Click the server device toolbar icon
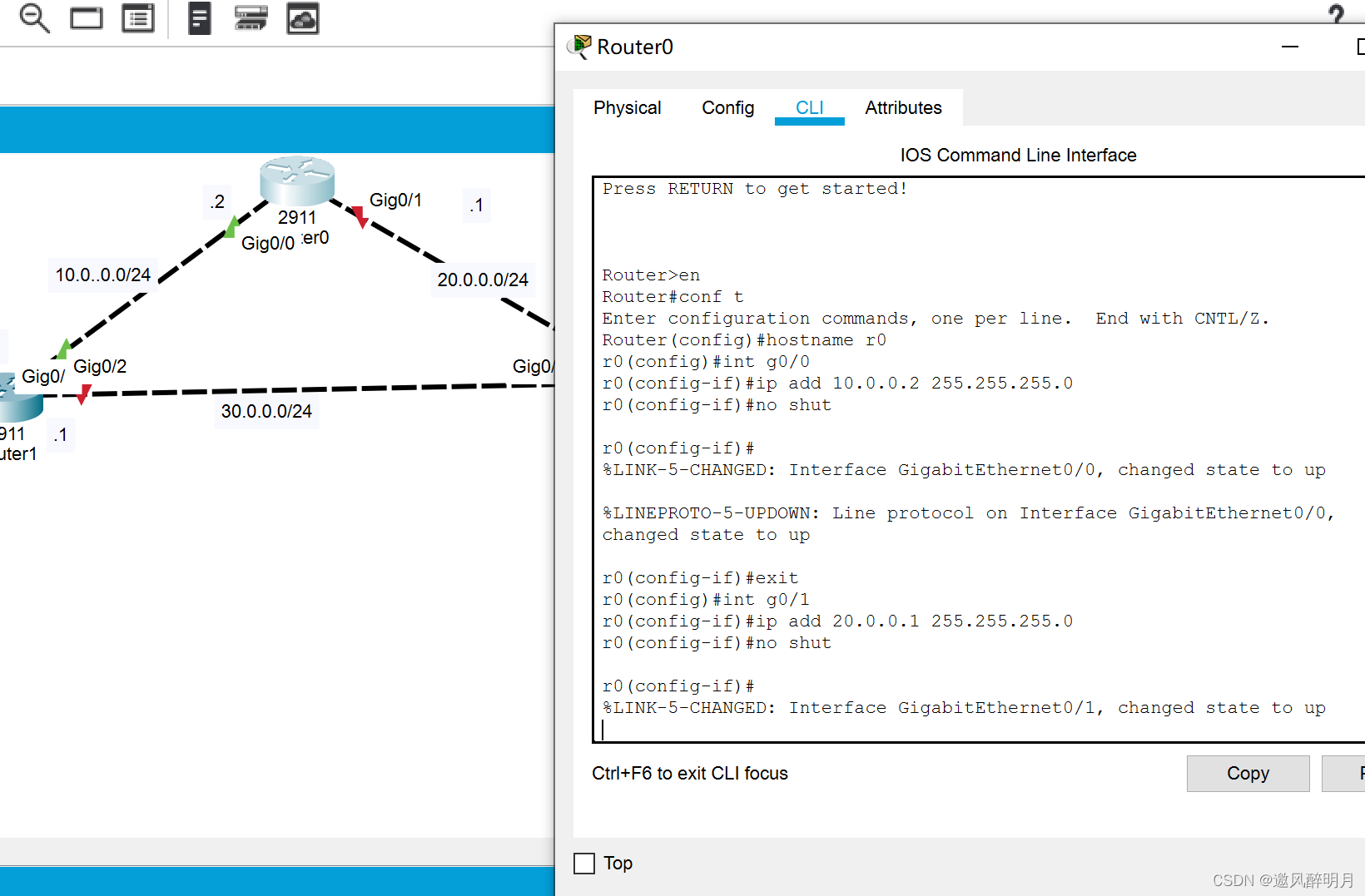 click(200, 17)
